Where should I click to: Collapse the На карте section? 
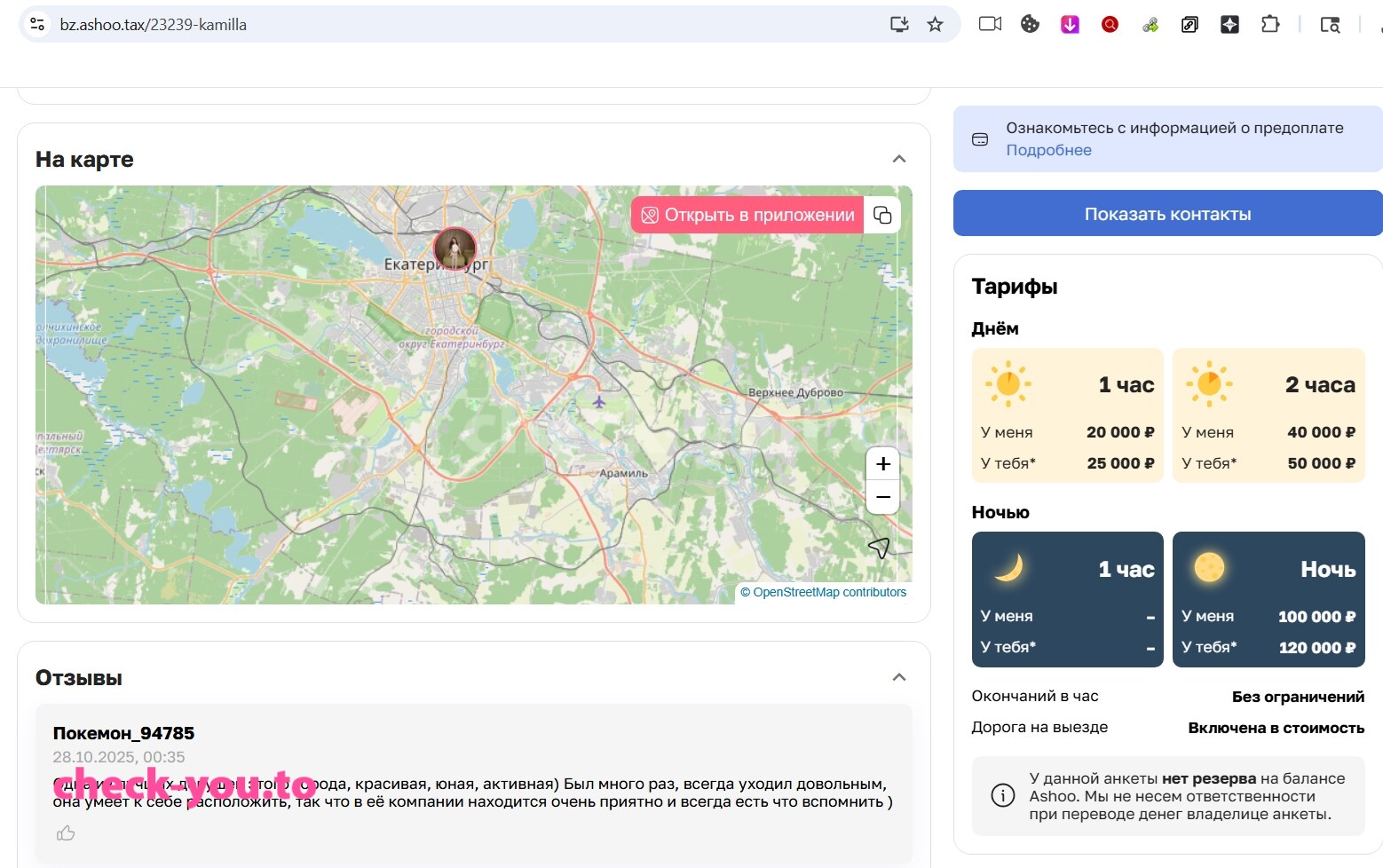click(899, 159)
